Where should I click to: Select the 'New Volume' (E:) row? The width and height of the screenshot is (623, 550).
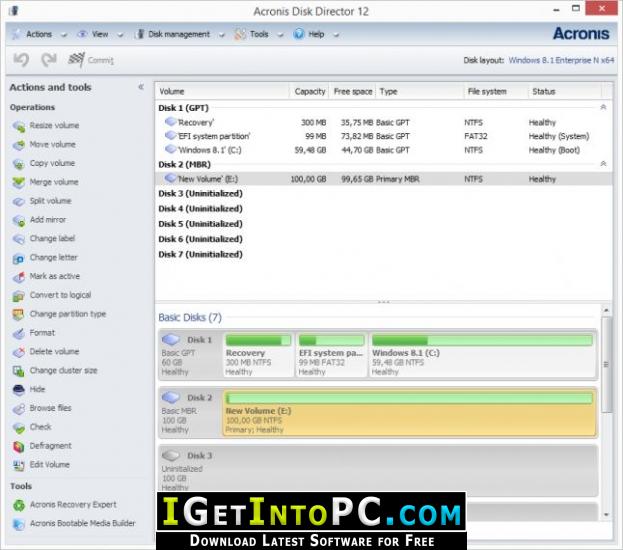(x=383, y=179)
